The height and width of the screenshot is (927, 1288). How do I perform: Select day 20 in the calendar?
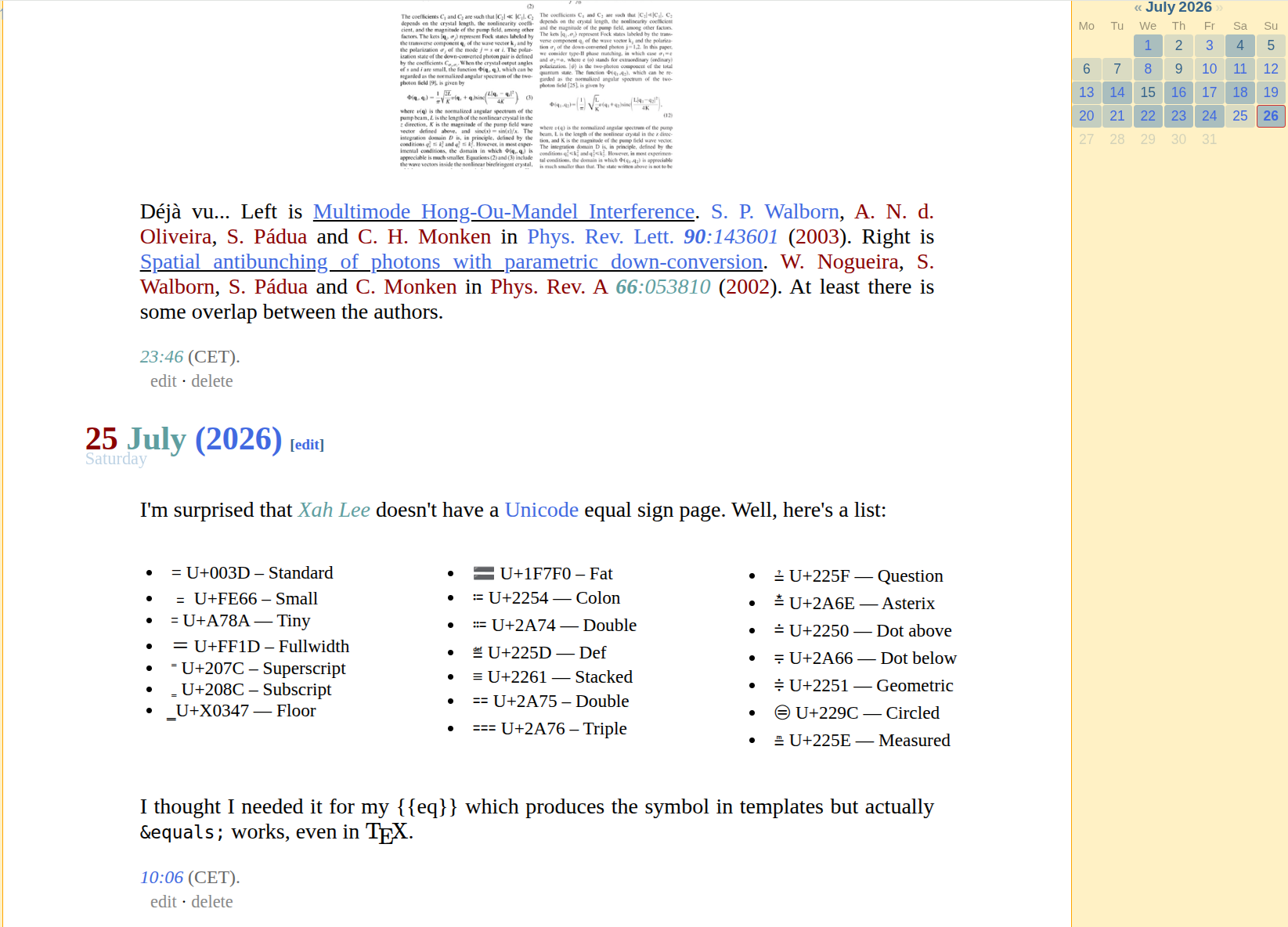click(1087, 116)
